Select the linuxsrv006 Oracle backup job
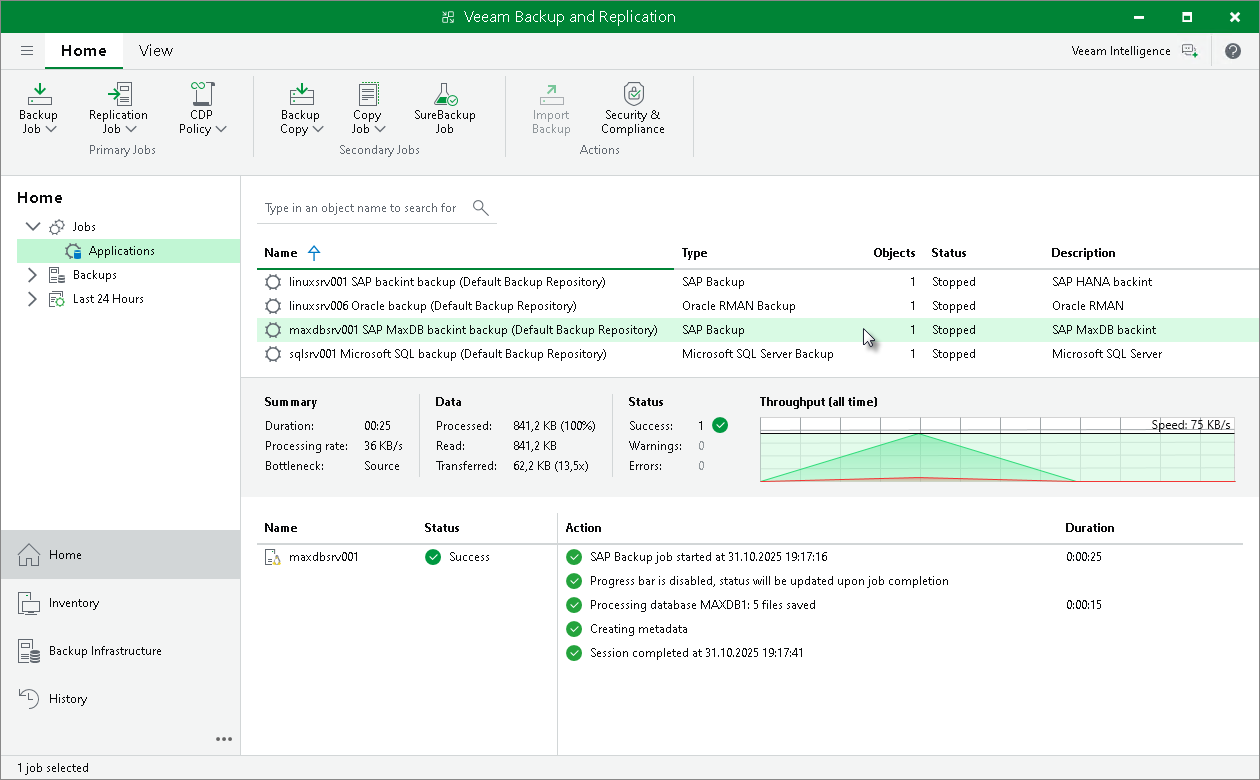Image resolution: width=1260 pixels, height=780 pixels. tap(432, 306)
